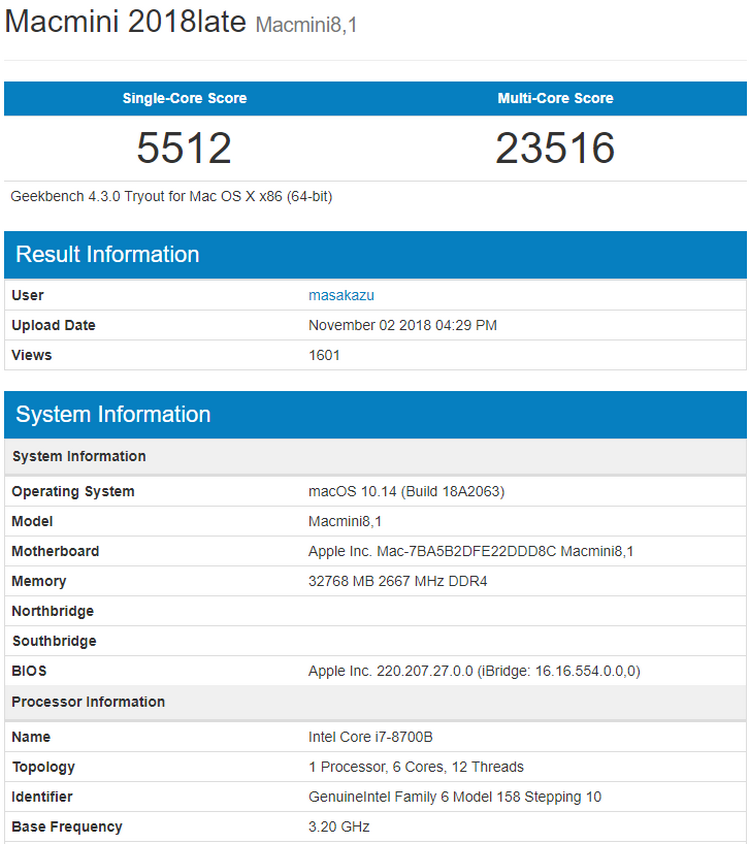Select the base frequency value 3.20 GHz
This screenshot has width=750, height=844.
tap(339, 827)
